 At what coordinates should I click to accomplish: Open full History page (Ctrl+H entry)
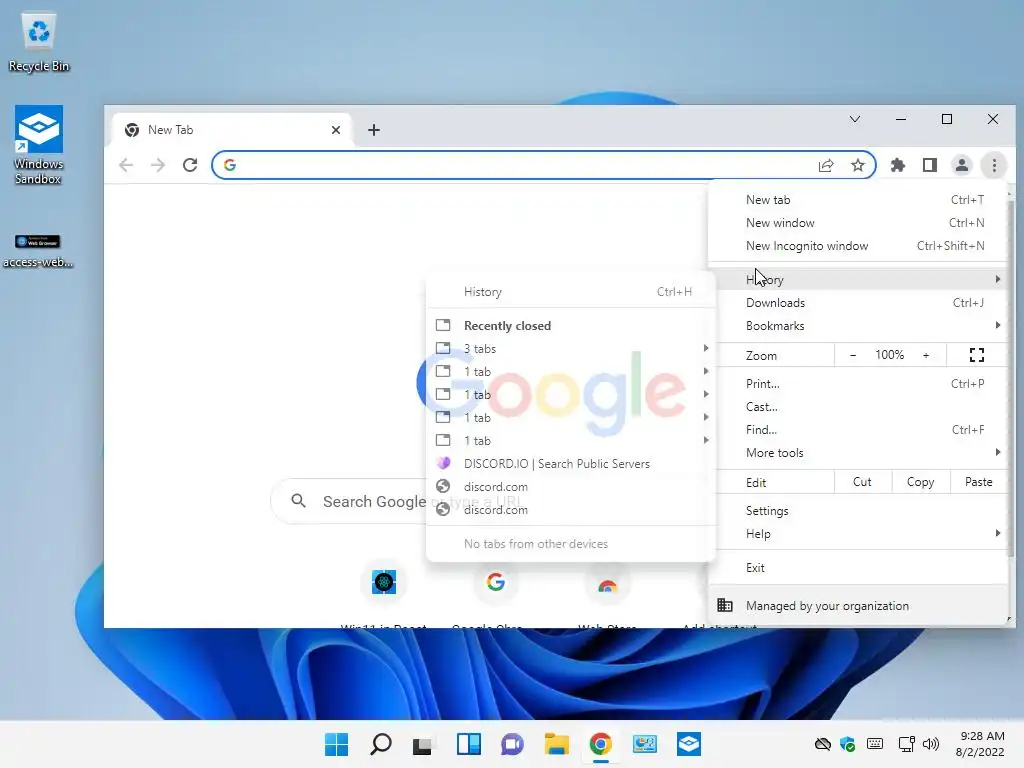pos(570,292)
